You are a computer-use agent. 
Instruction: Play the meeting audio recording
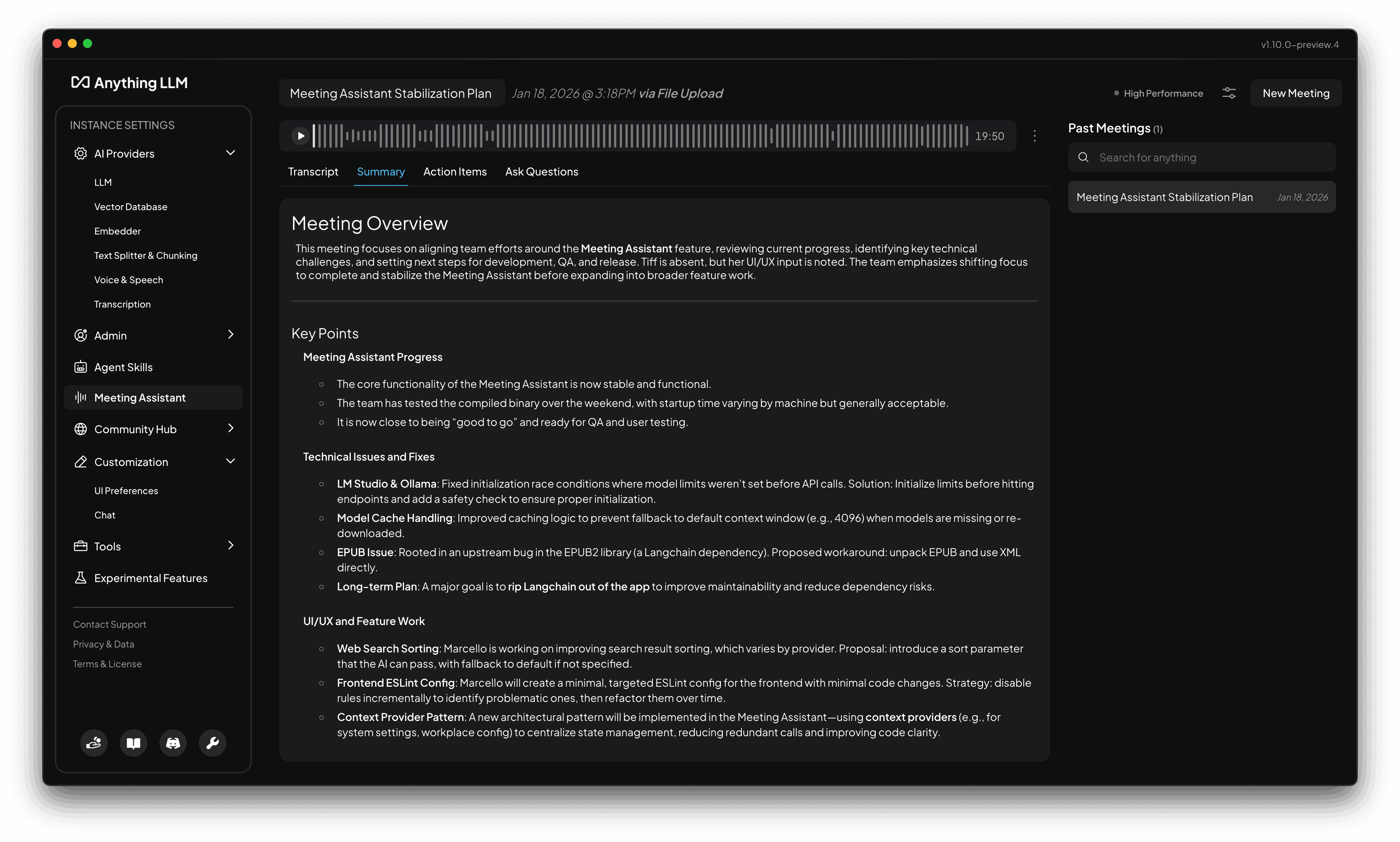[301, 136]
